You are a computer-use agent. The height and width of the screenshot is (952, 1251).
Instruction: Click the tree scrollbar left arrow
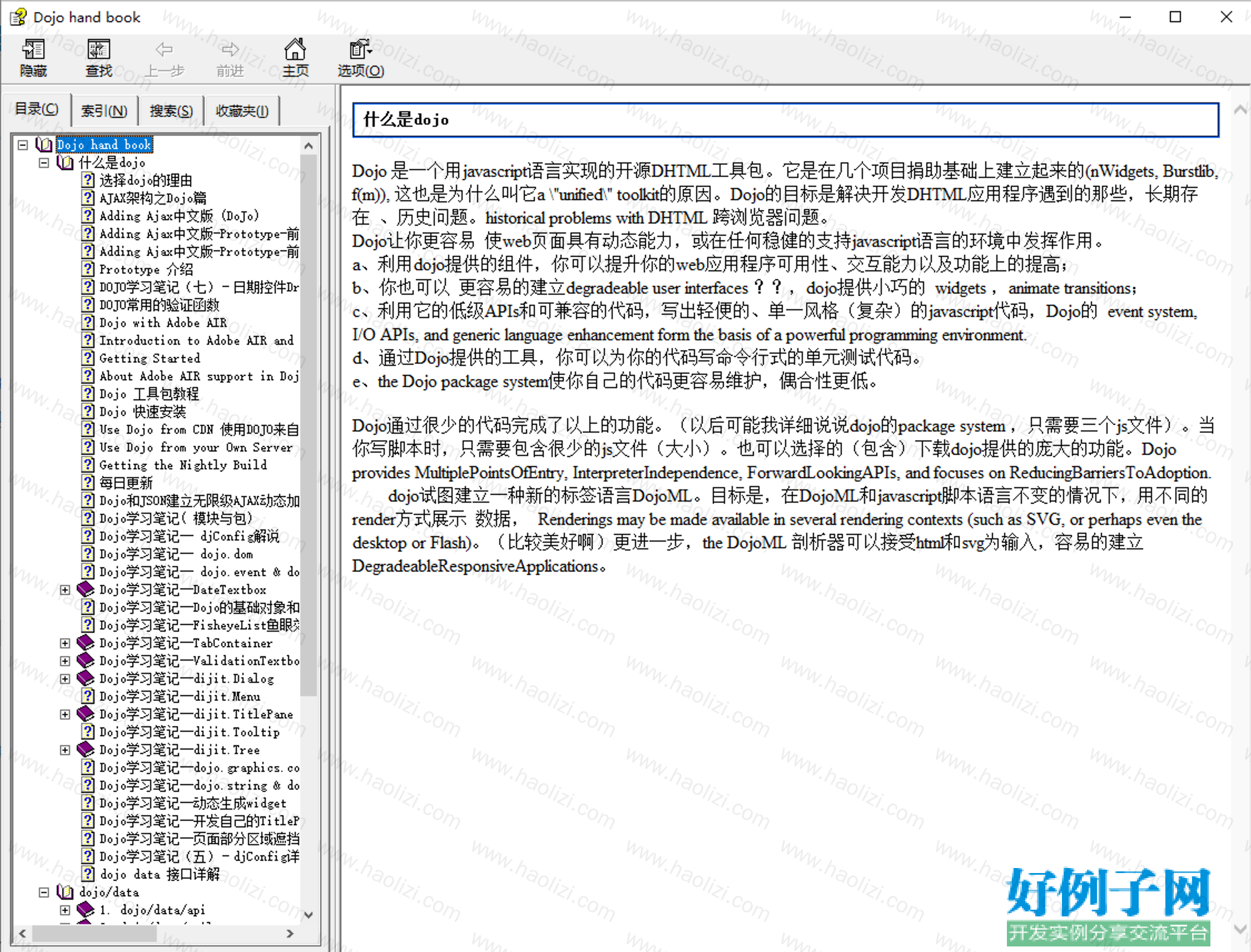(x=22, y=933)
